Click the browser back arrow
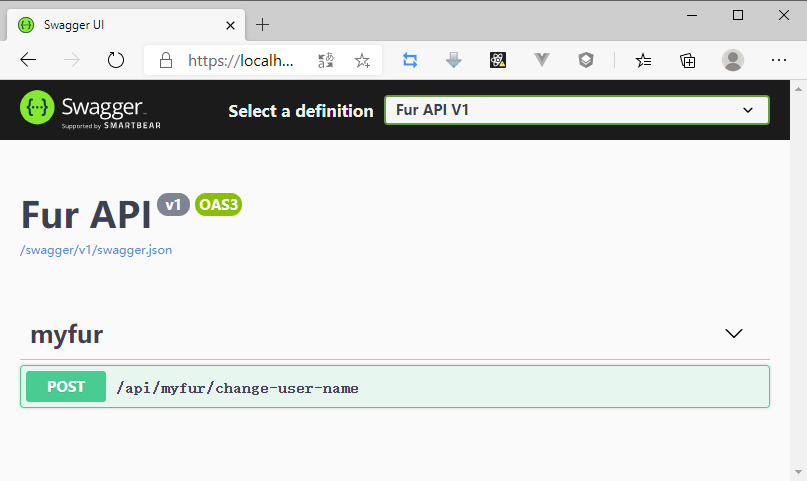 coord(28,60)
